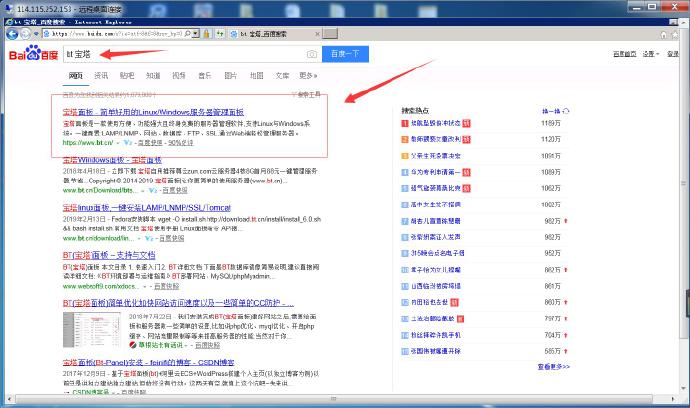The width and height of the screenshot is (690, 408).
Task: Click the horizontal scrollbar right arrow
Action: click(673, 399)
